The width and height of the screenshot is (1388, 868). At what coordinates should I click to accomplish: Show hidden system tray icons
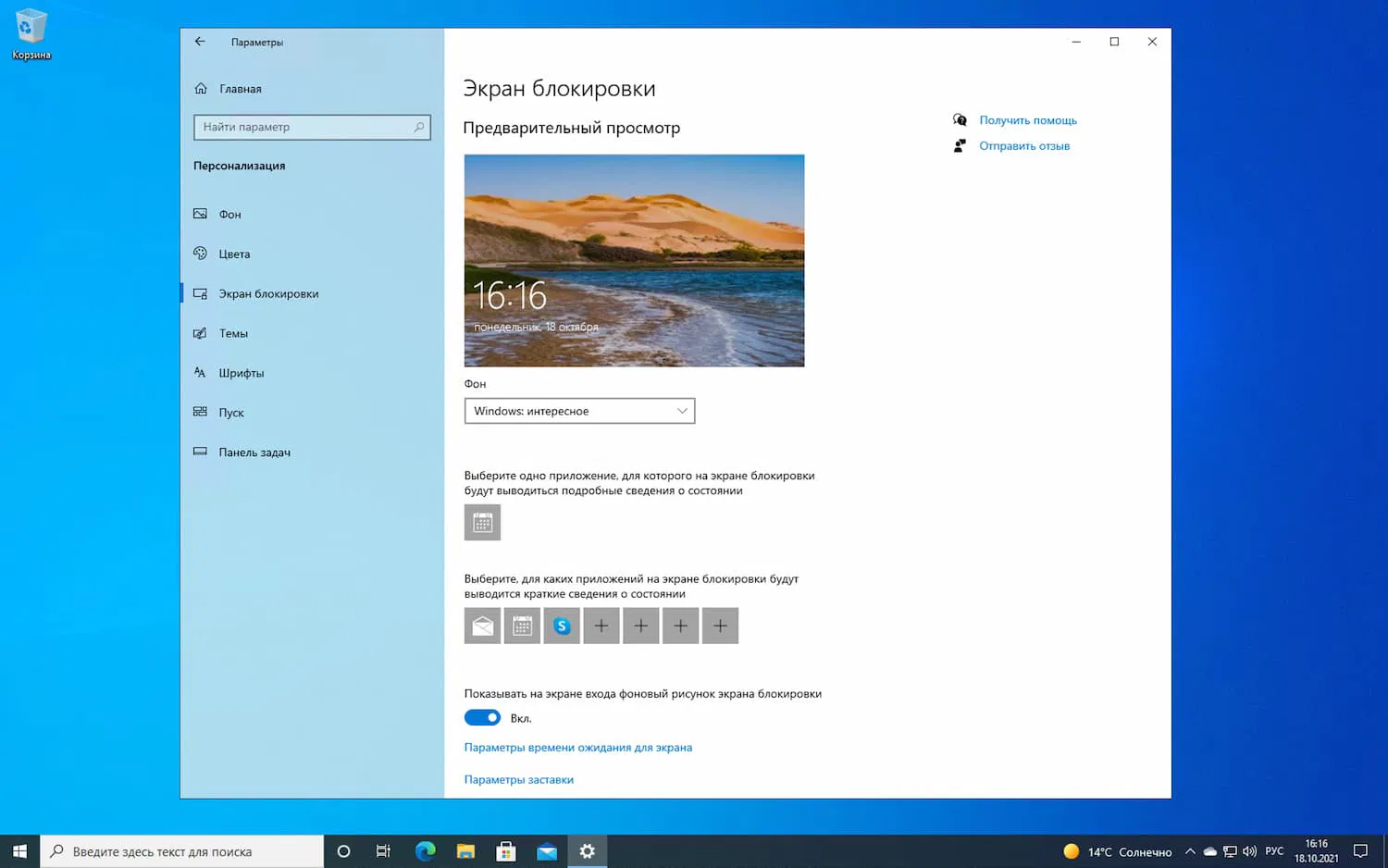(1190, 851)
